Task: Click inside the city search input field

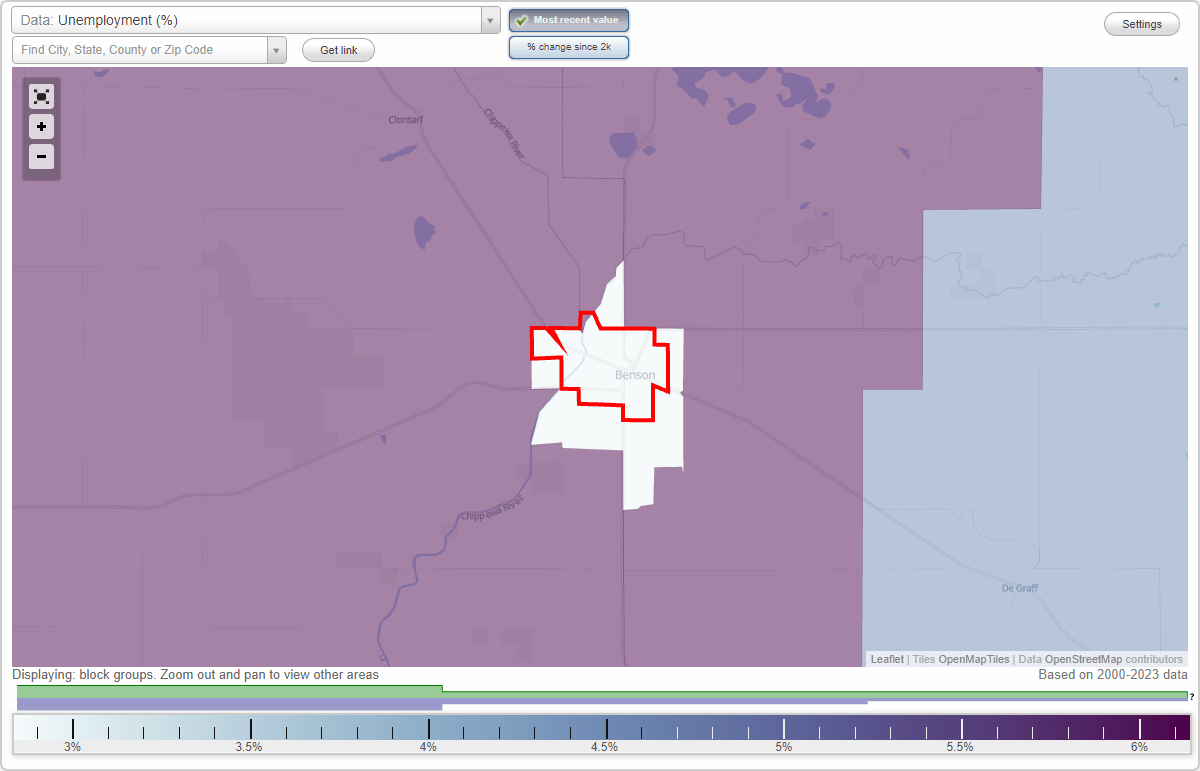Action: point(140,49)
